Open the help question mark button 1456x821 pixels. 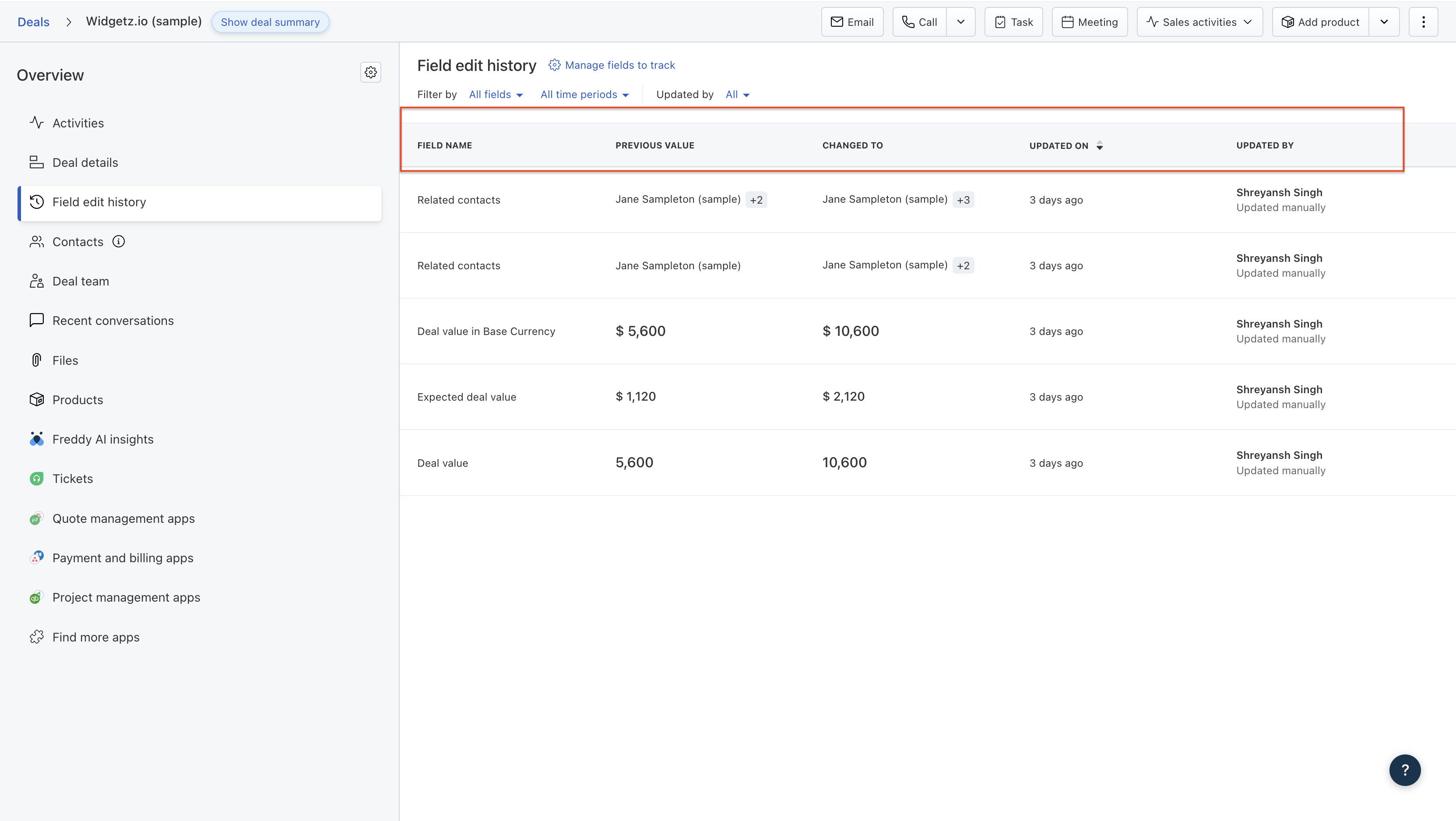pyautogui.click(x=1404, y=769)
